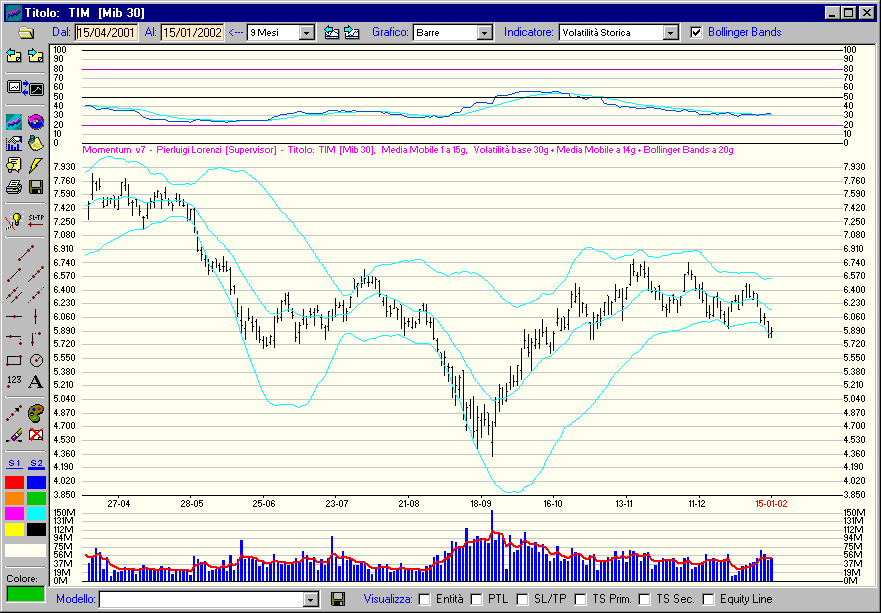Click the magenta and blue disc icon
The width and height of the screenshot is (881, 613).
[36, 121]
